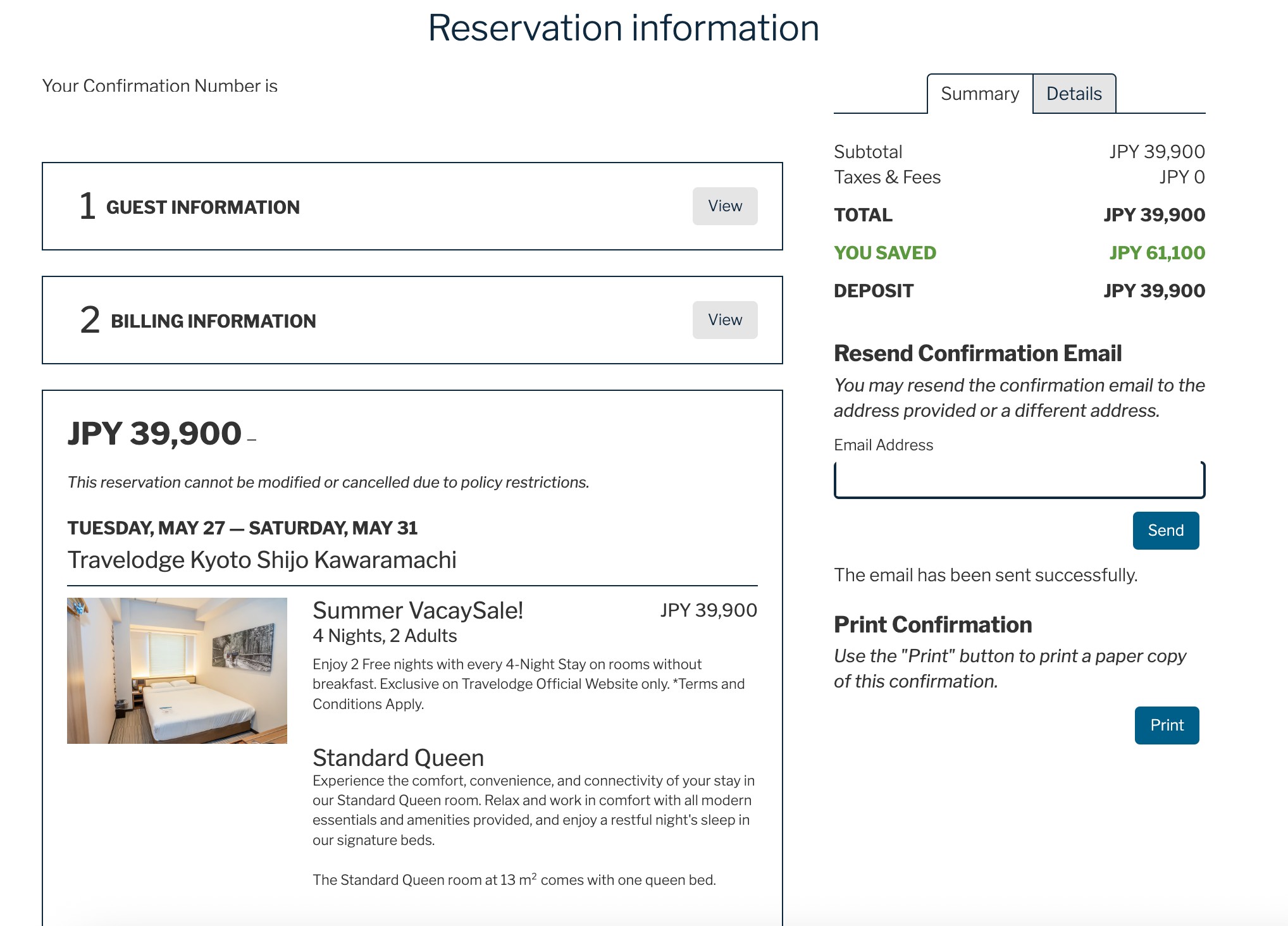Open the Standard Queen room photo
1288x926 pixels.
click(177, 670)
